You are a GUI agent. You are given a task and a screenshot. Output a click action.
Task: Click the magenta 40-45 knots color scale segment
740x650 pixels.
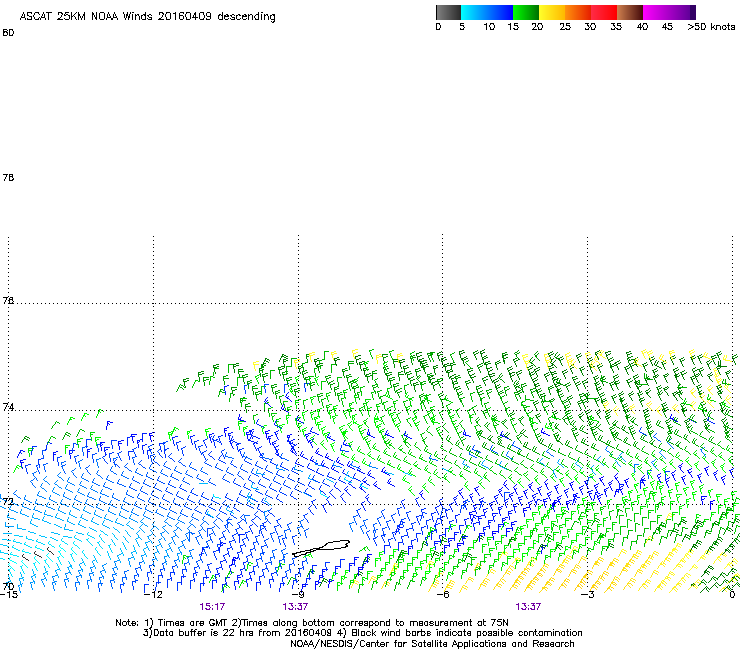656,12
